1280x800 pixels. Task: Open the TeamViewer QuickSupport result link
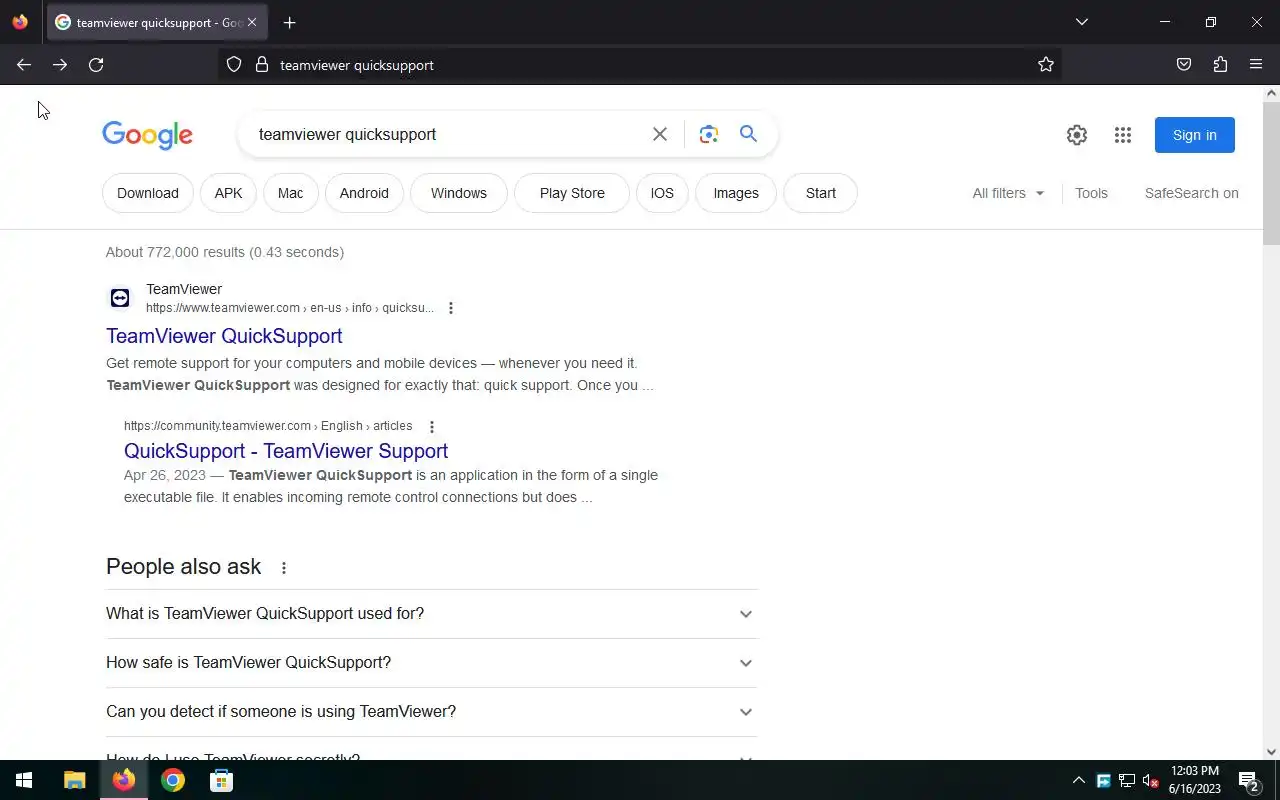tap(224, 336)
